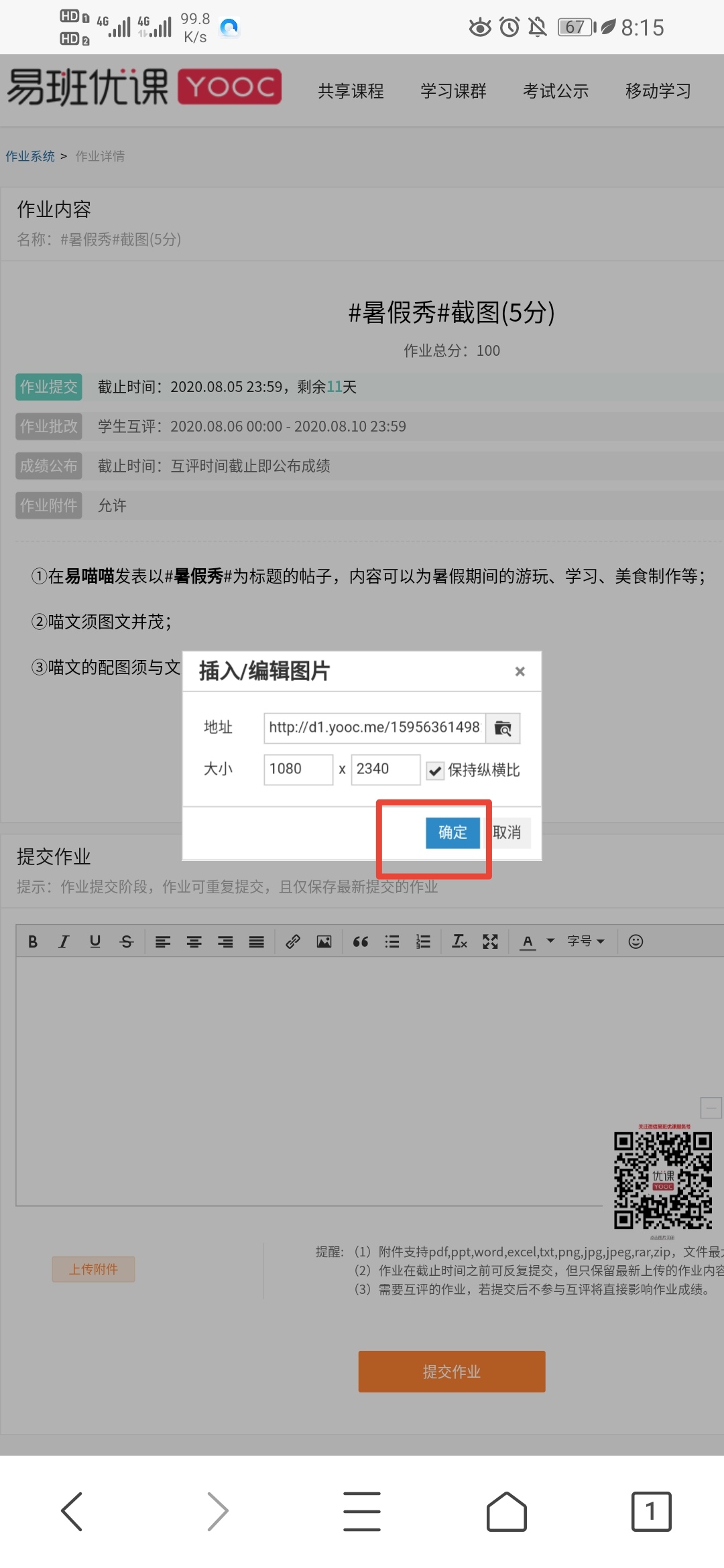
Task: Open the 字号 font size dropdown
Action: point(585,941)
